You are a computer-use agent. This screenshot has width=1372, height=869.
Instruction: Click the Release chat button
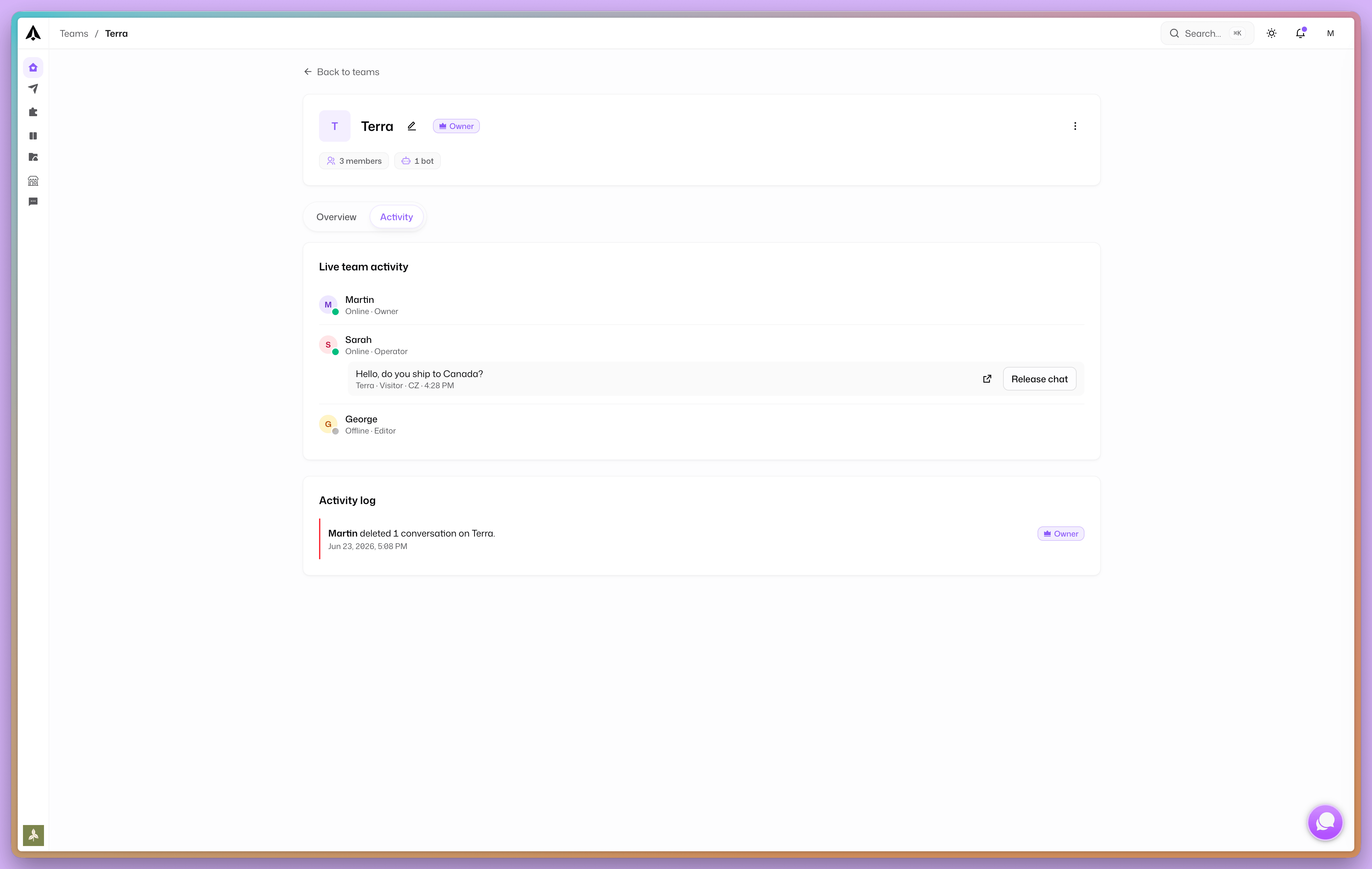point(1039,379)
